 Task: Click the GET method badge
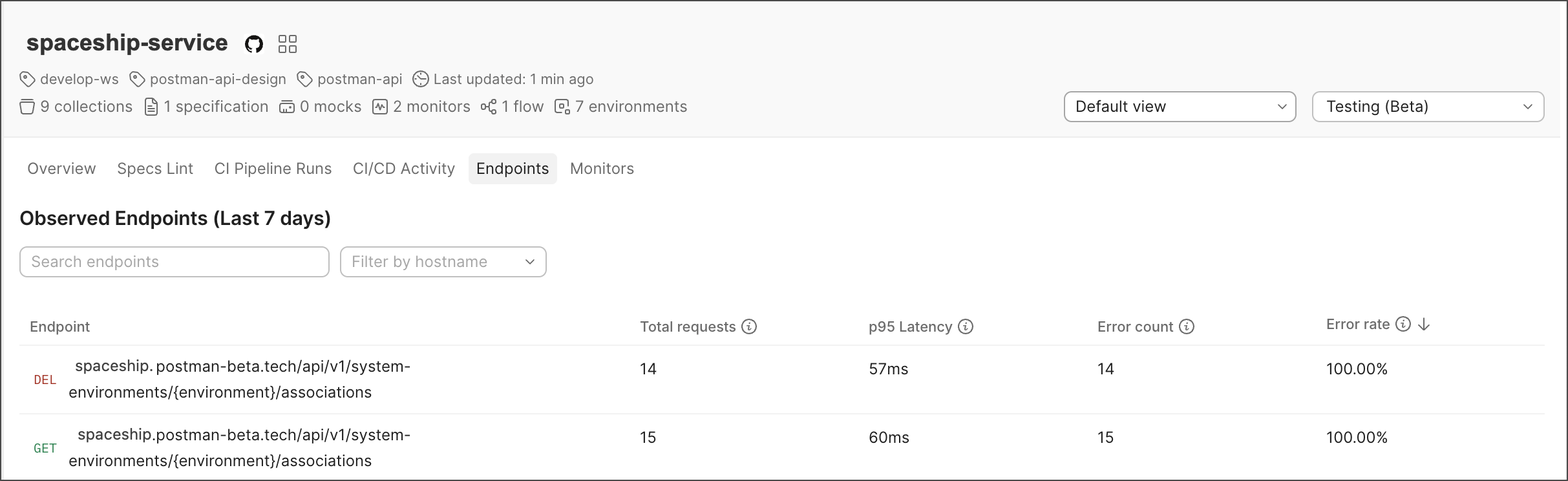[x=45, y=449]
